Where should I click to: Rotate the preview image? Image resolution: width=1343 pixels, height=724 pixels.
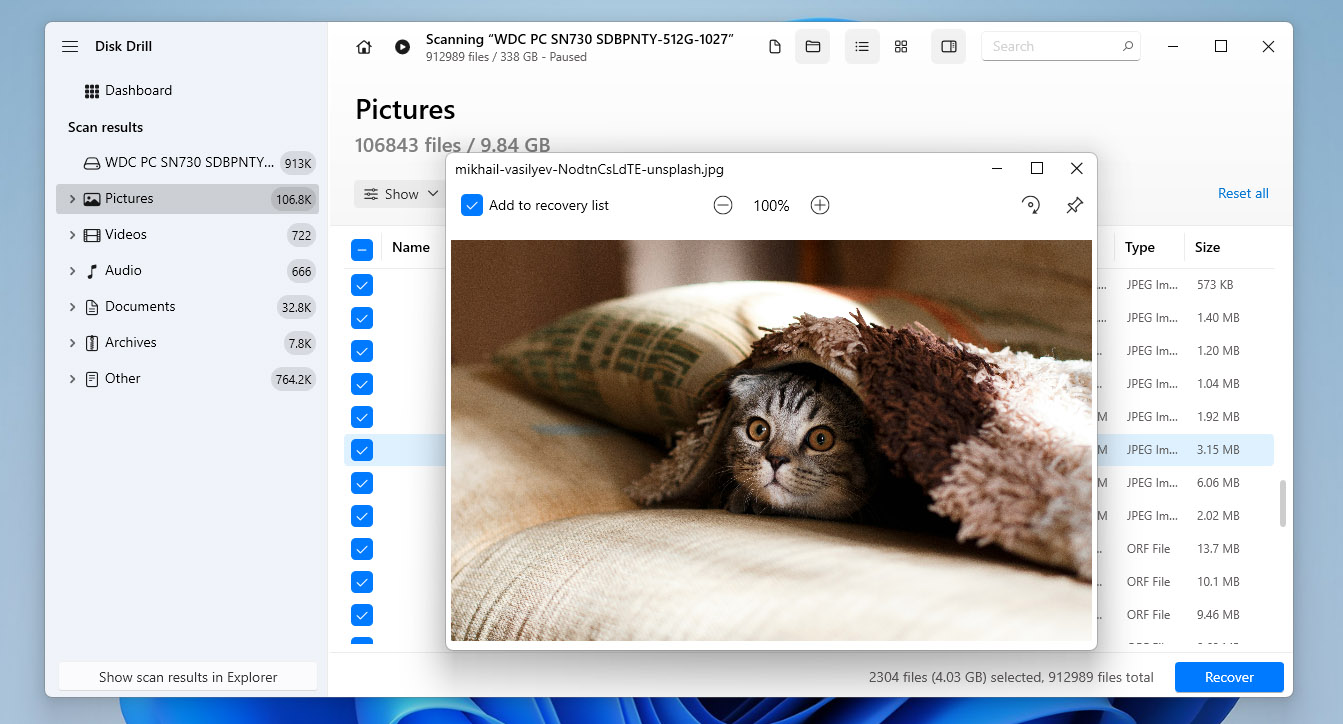1030,206
